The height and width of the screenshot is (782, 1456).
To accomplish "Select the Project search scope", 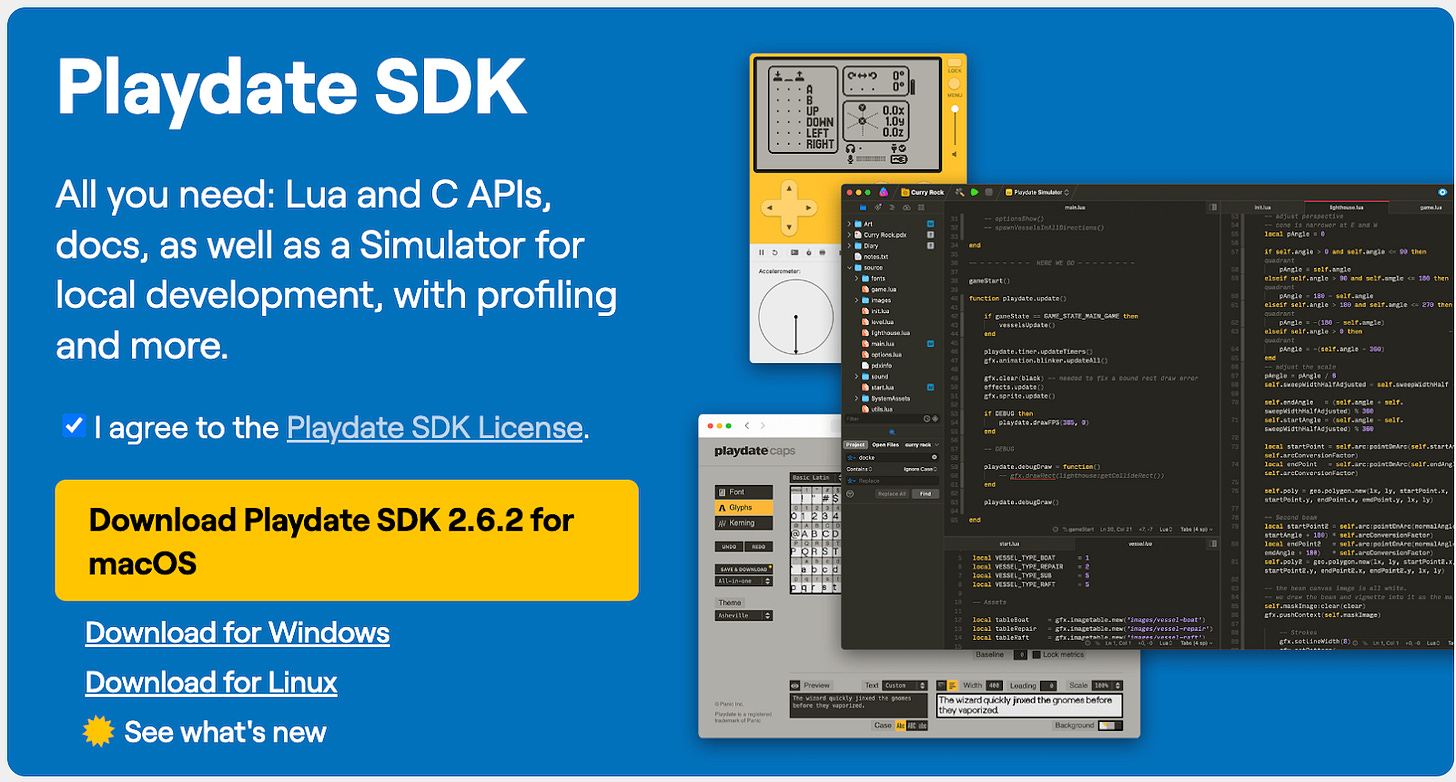I will [855, 444].
